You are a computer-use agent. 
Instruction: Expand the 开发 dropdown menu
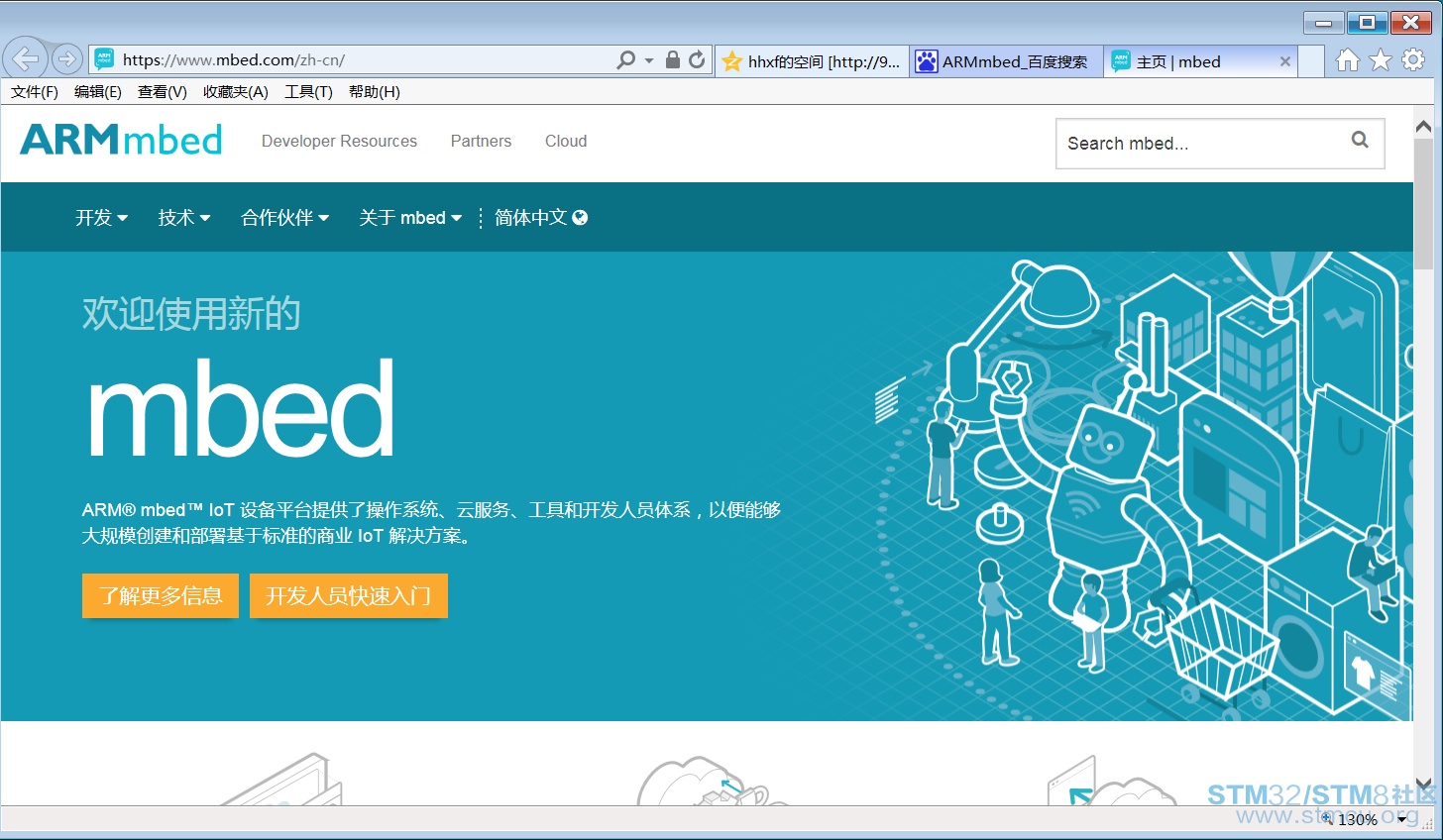[x=102, y=217]
